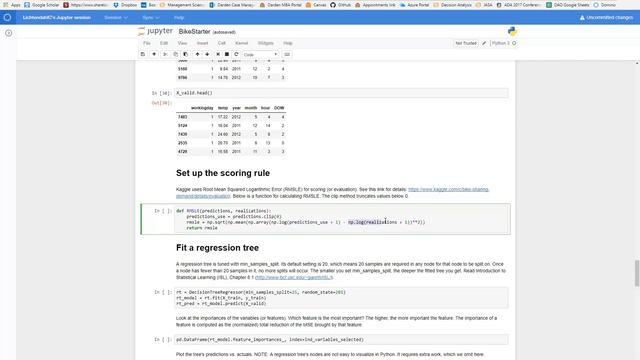
Task: Paste cells below using the toolbar icon
Action: (x=185, y=54)
